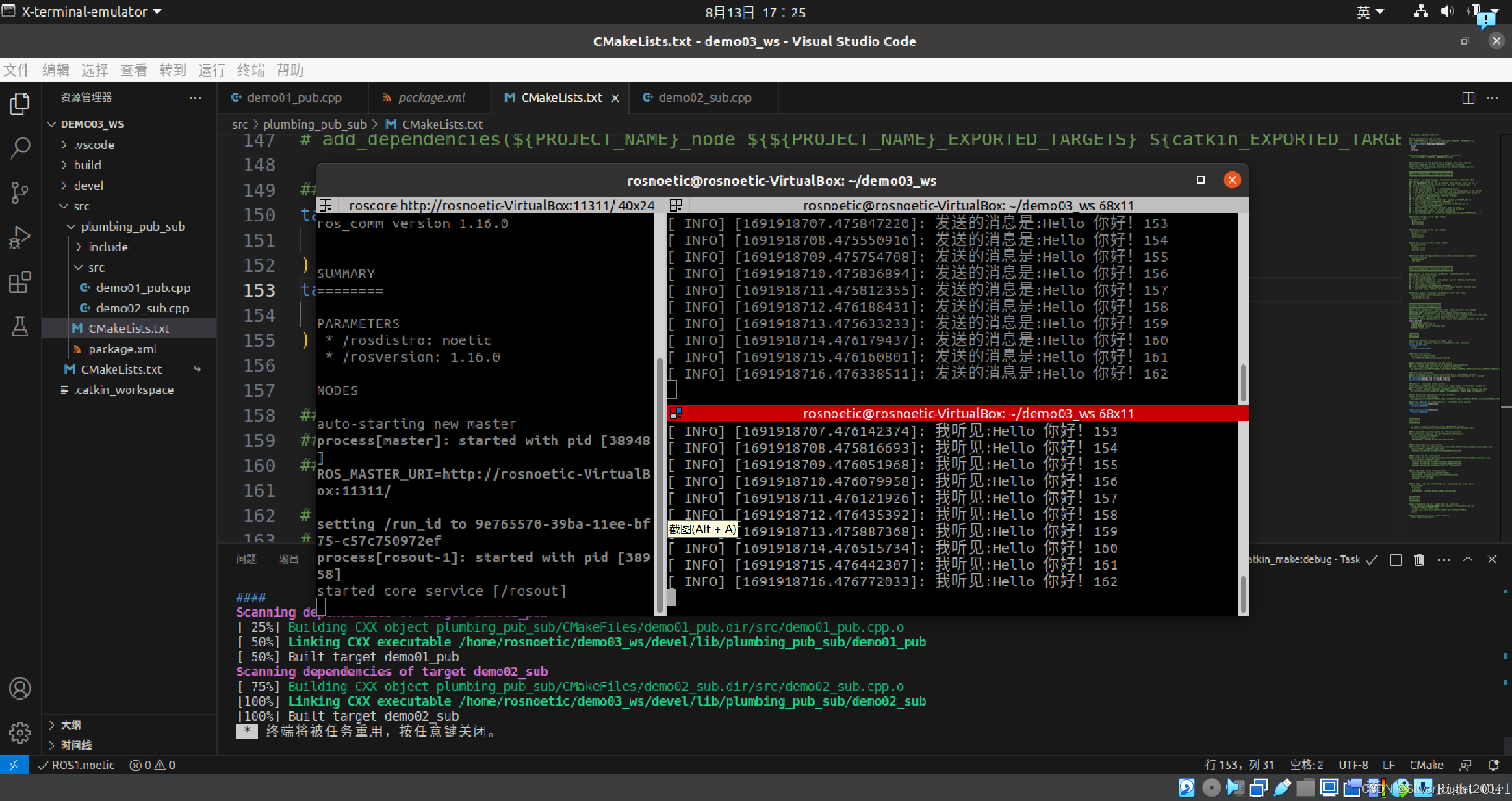
Task: Change UTF-8 file encoding
Action: coord(1353,765)
